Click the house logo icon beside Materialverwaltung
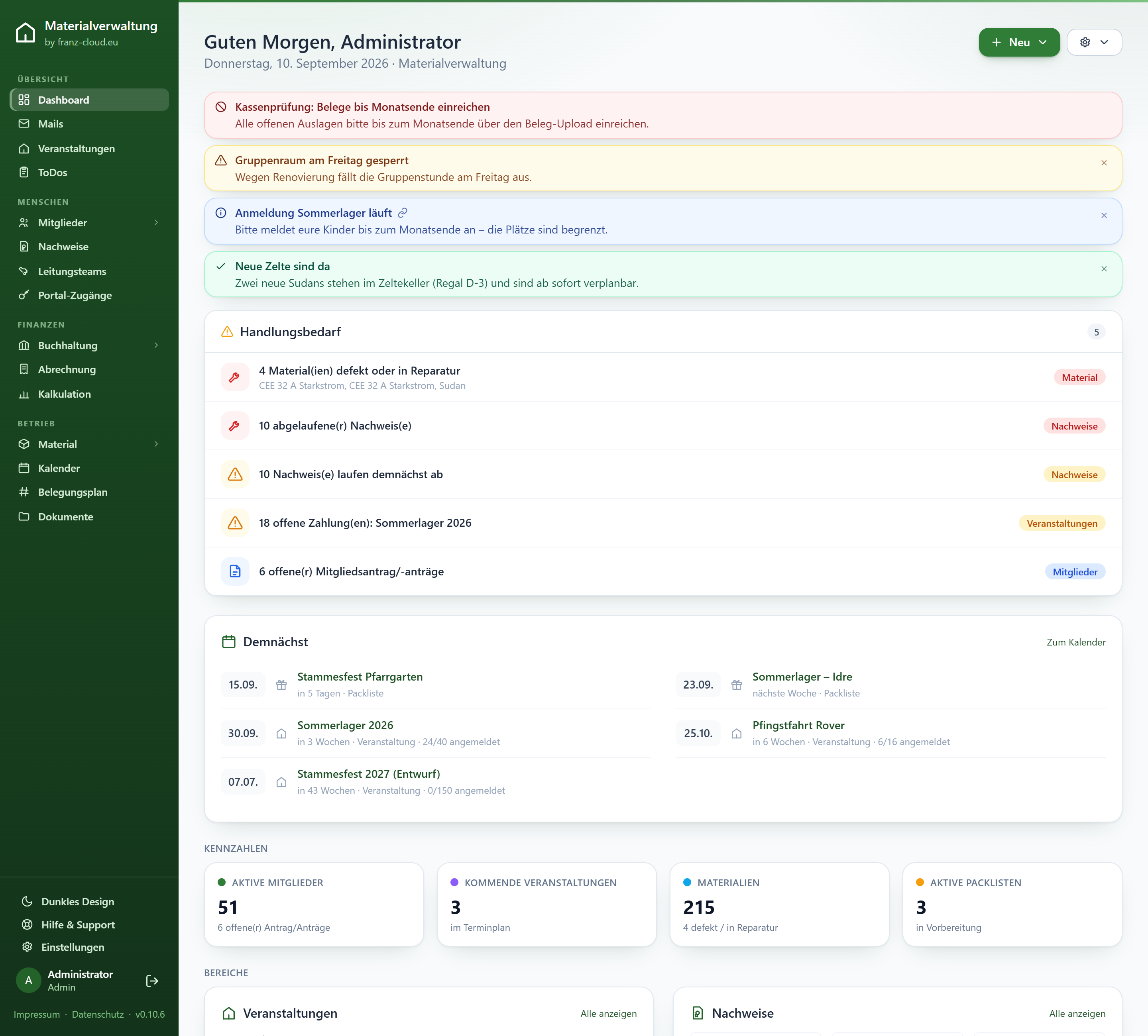 point(25,33)
